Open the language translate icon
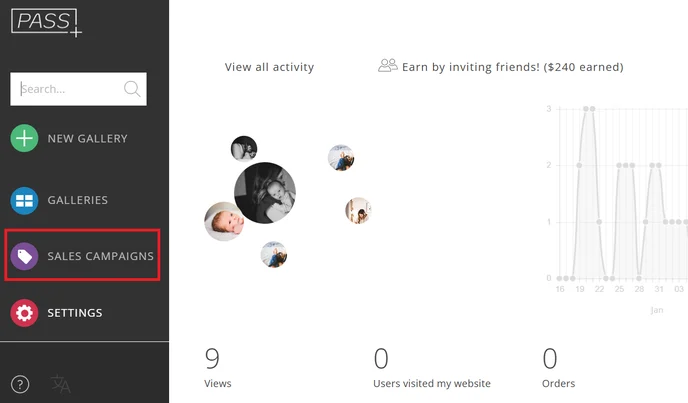 (x=61, y=384)
